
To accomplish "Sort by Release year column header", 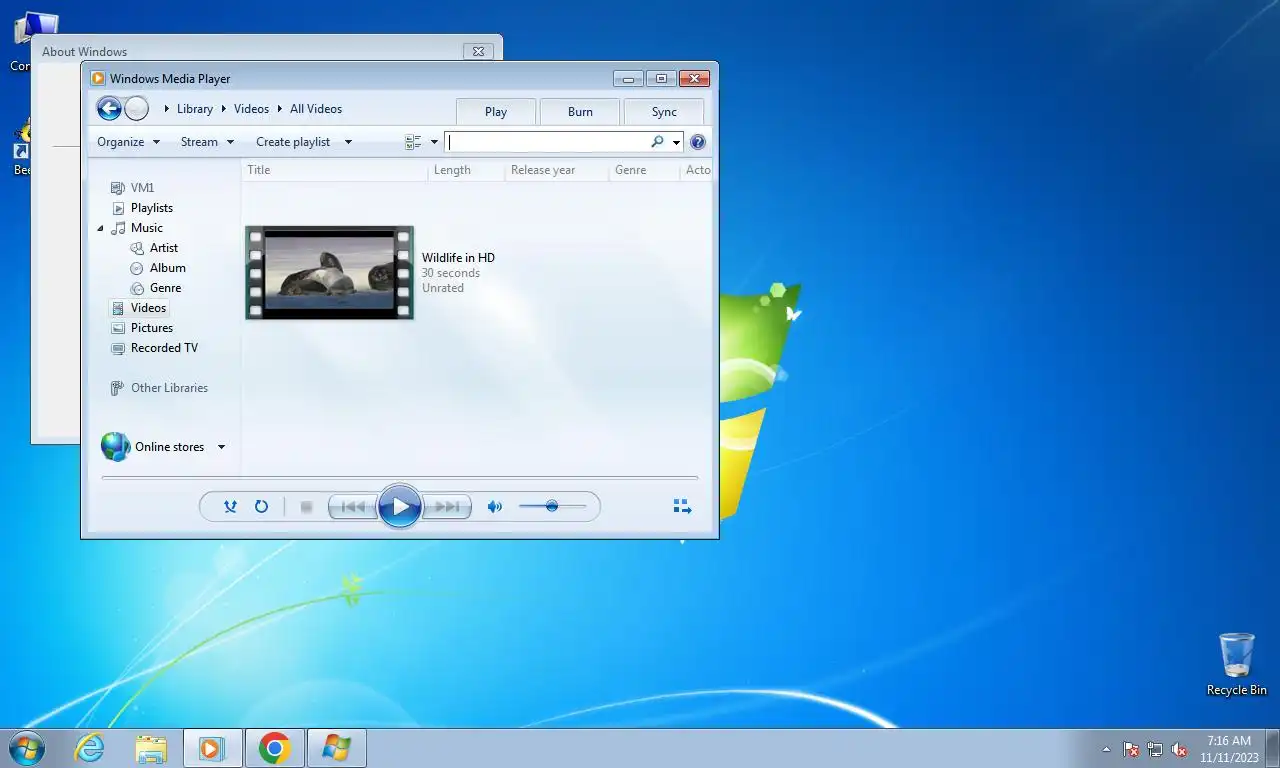I will point(557,170).
